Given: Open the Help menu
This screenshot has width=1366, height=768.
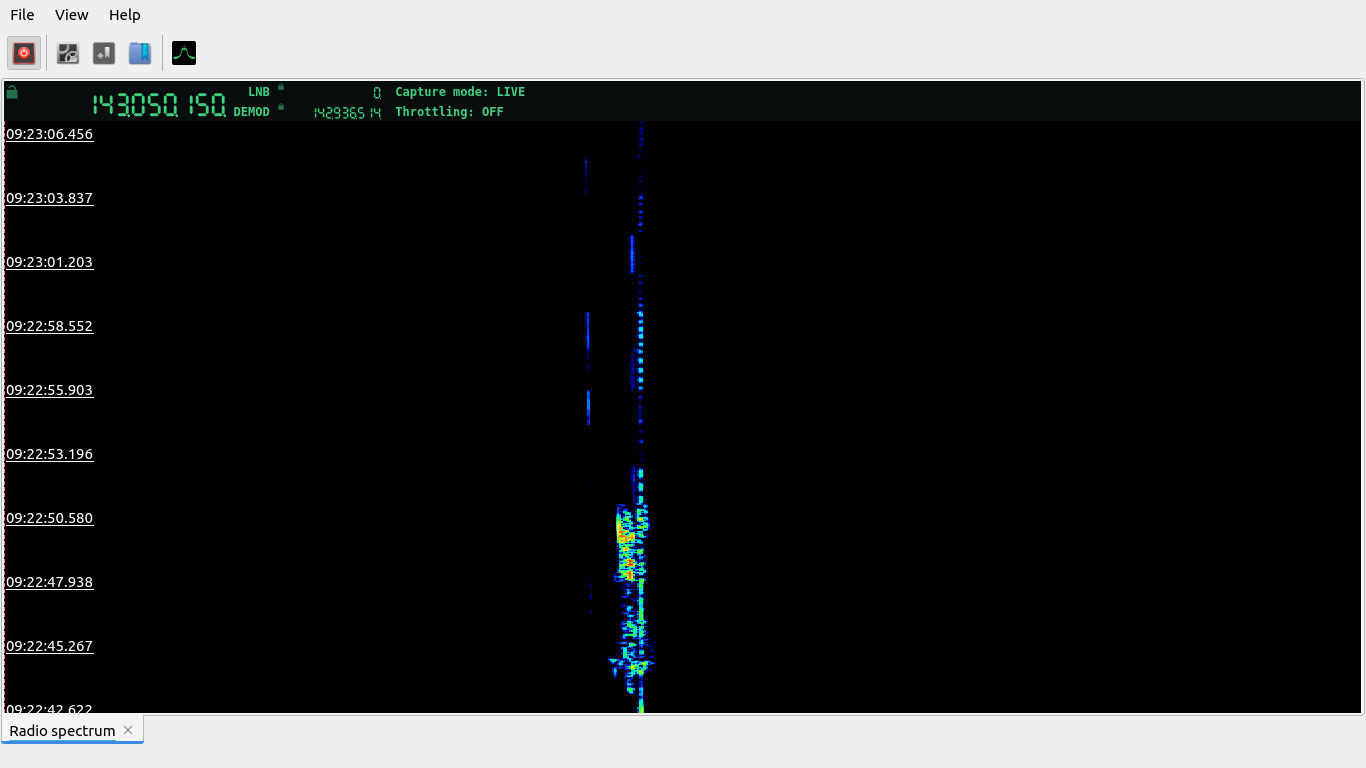Looking at the screenshot, I should (x=125, y=15).
